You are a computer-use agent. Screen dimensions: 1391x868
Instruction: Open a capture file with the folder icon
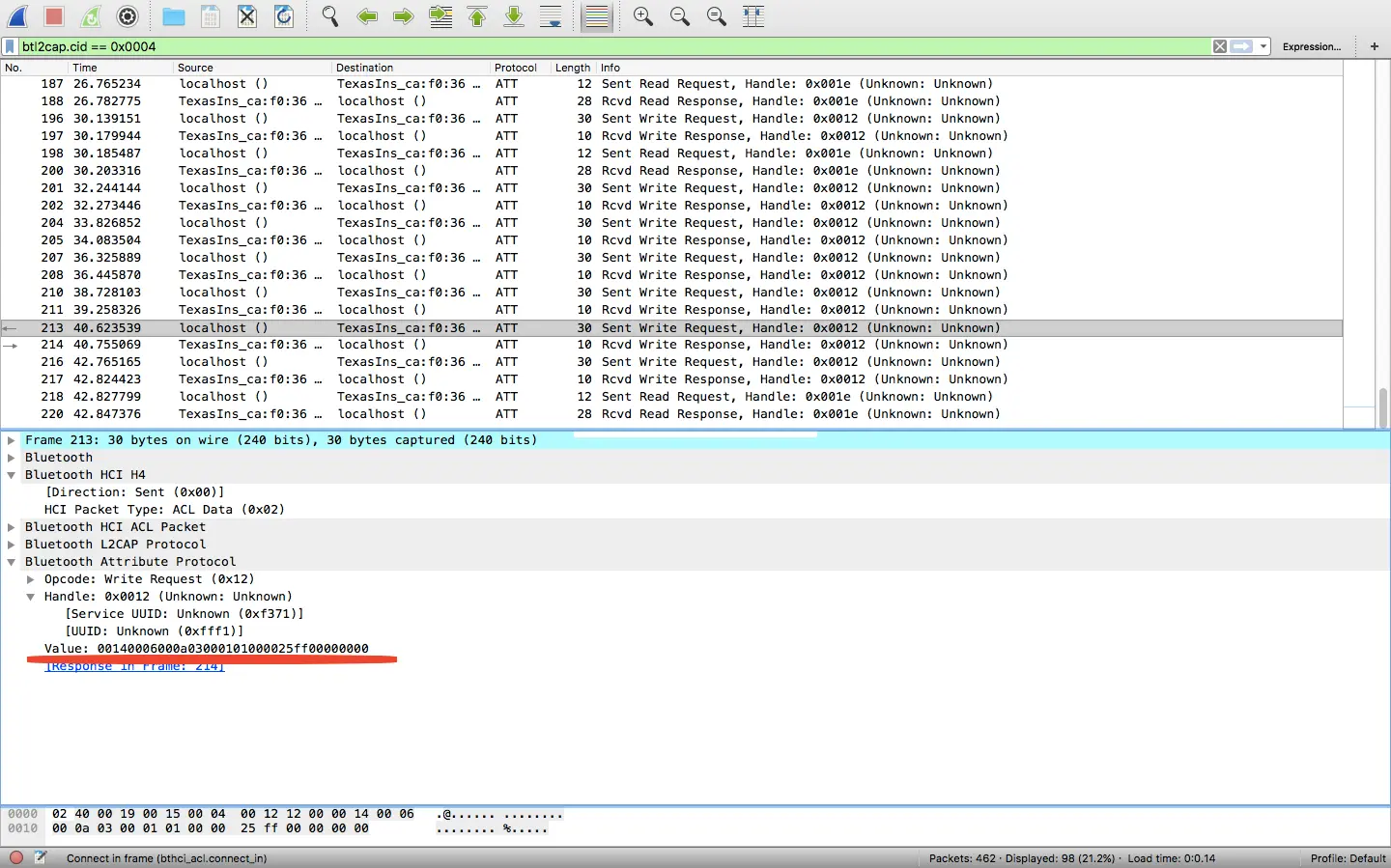(x=173, y=16)
